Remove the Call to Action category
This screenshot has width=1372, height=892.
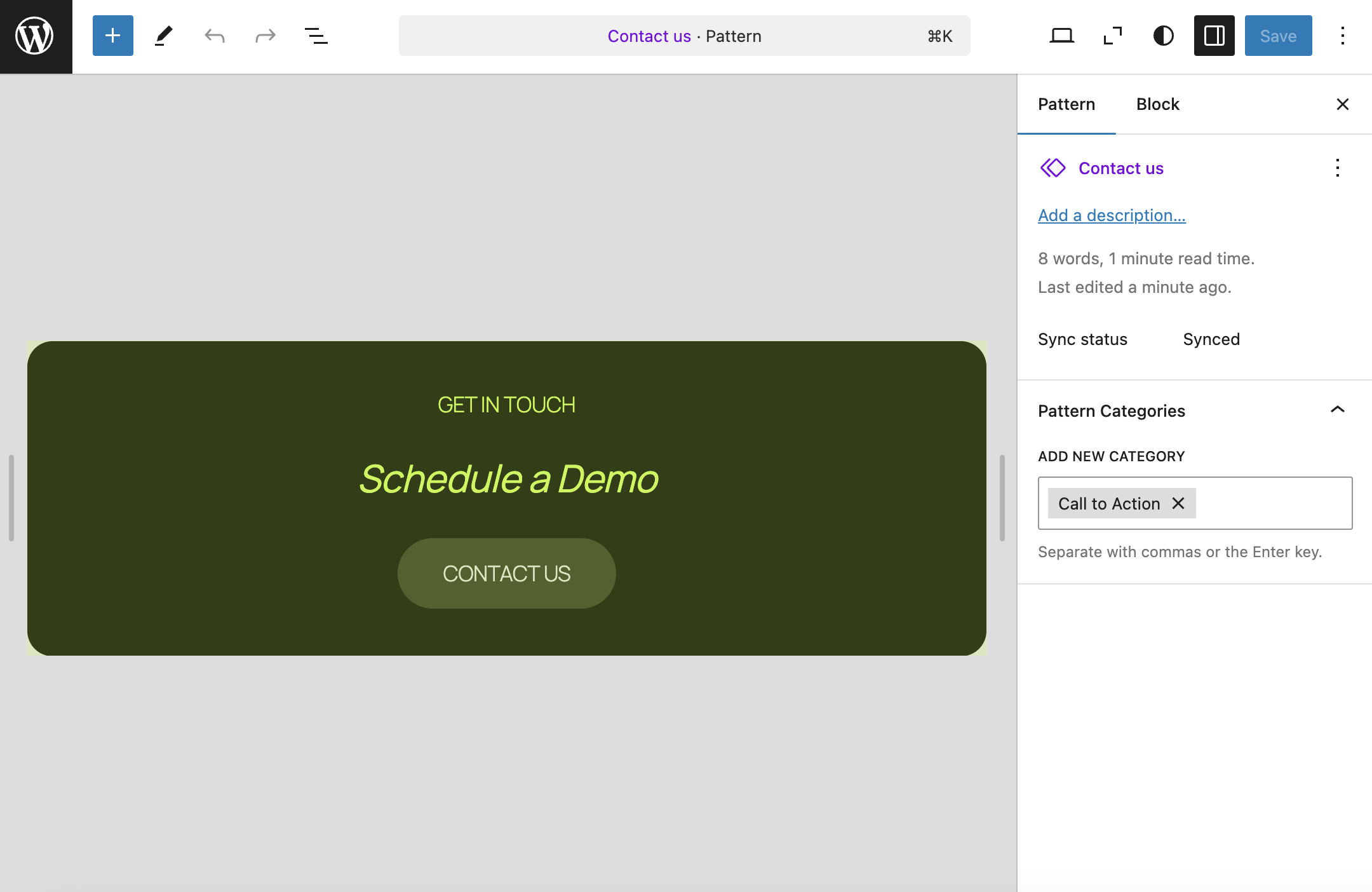1178,503
